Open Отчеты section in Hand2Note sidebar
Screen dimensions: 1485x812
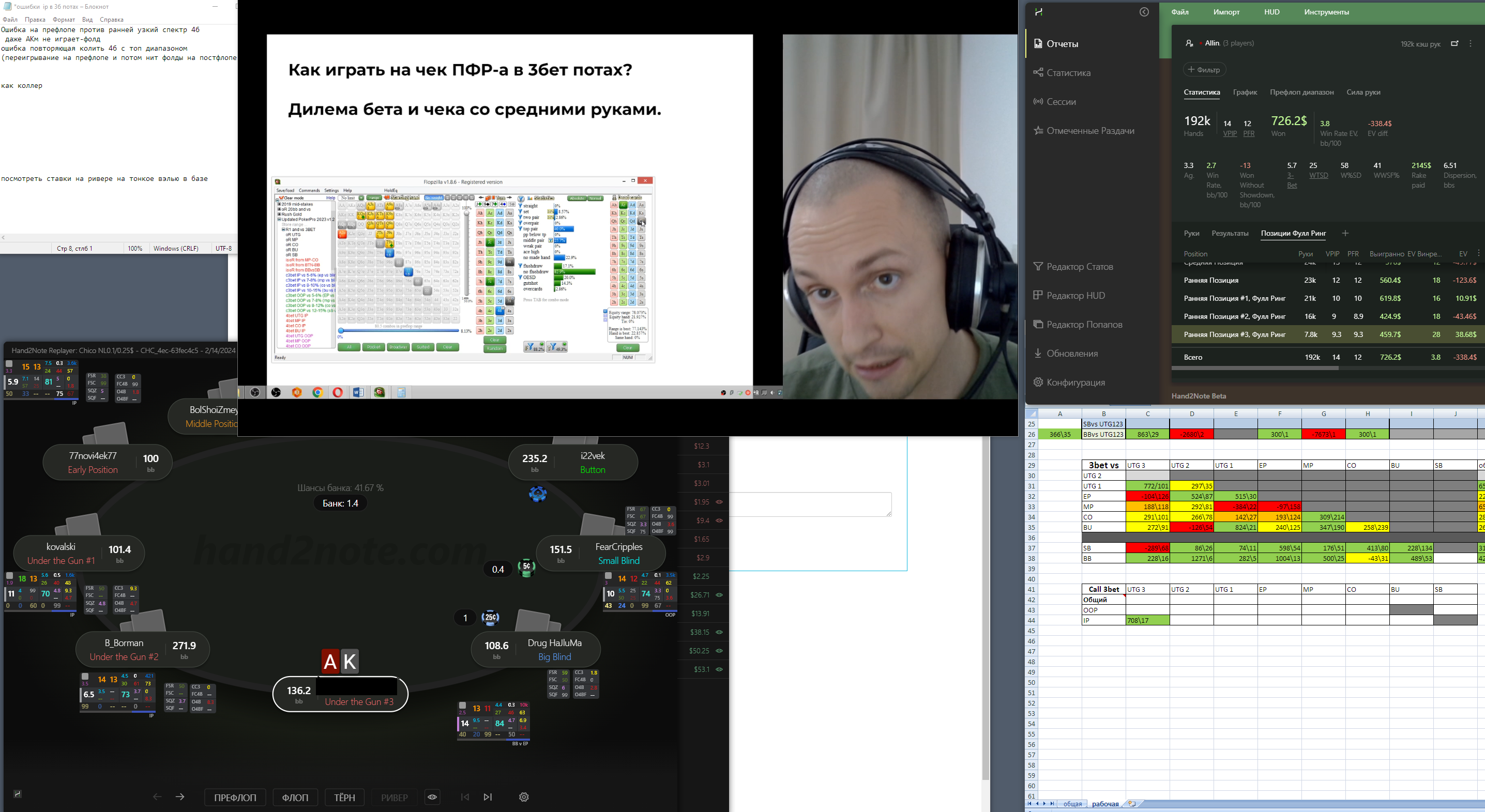(x=1055, y=44)
